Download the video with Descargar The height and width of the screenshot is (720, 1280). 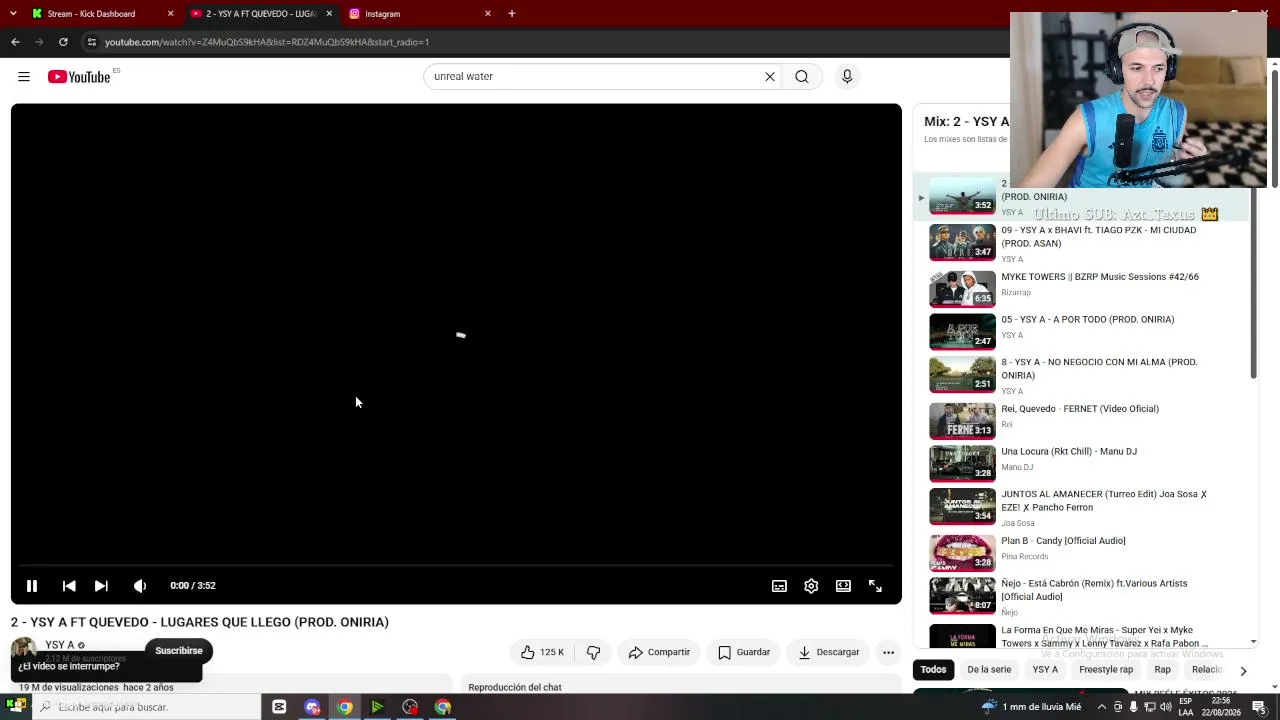829,652
